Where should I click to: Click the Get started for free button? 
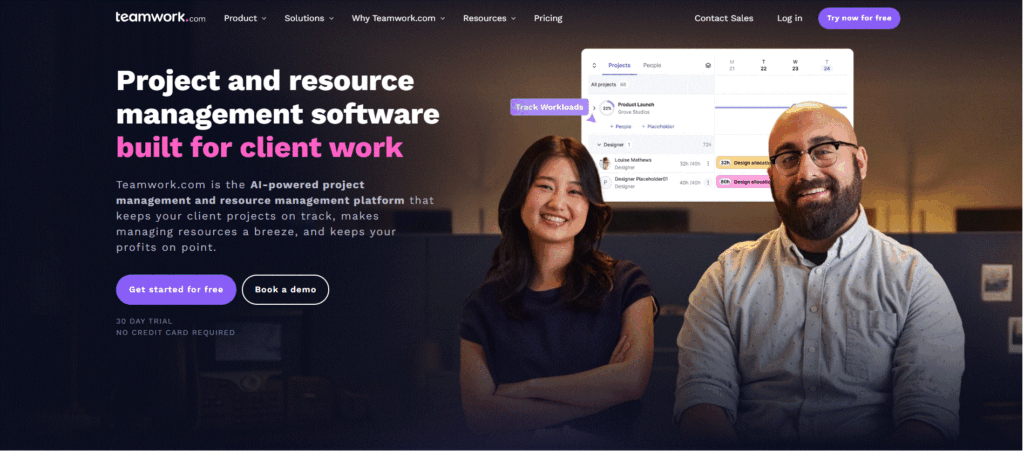click(176, 289)
